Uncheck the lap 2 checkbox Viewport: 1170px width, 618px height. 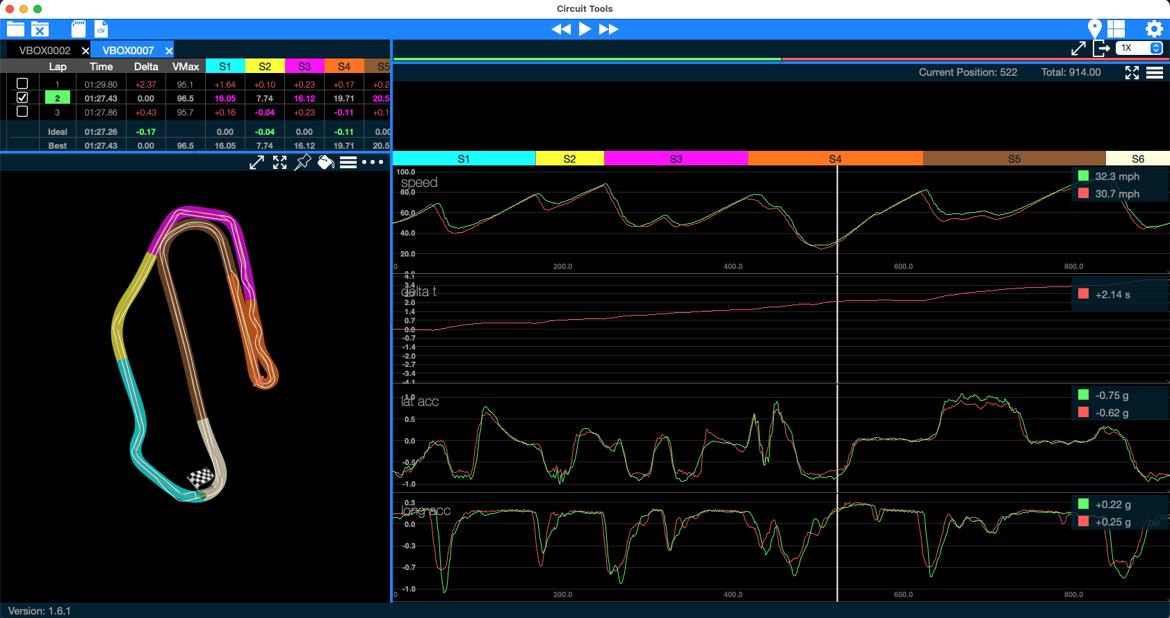click(x=22, y=98)
